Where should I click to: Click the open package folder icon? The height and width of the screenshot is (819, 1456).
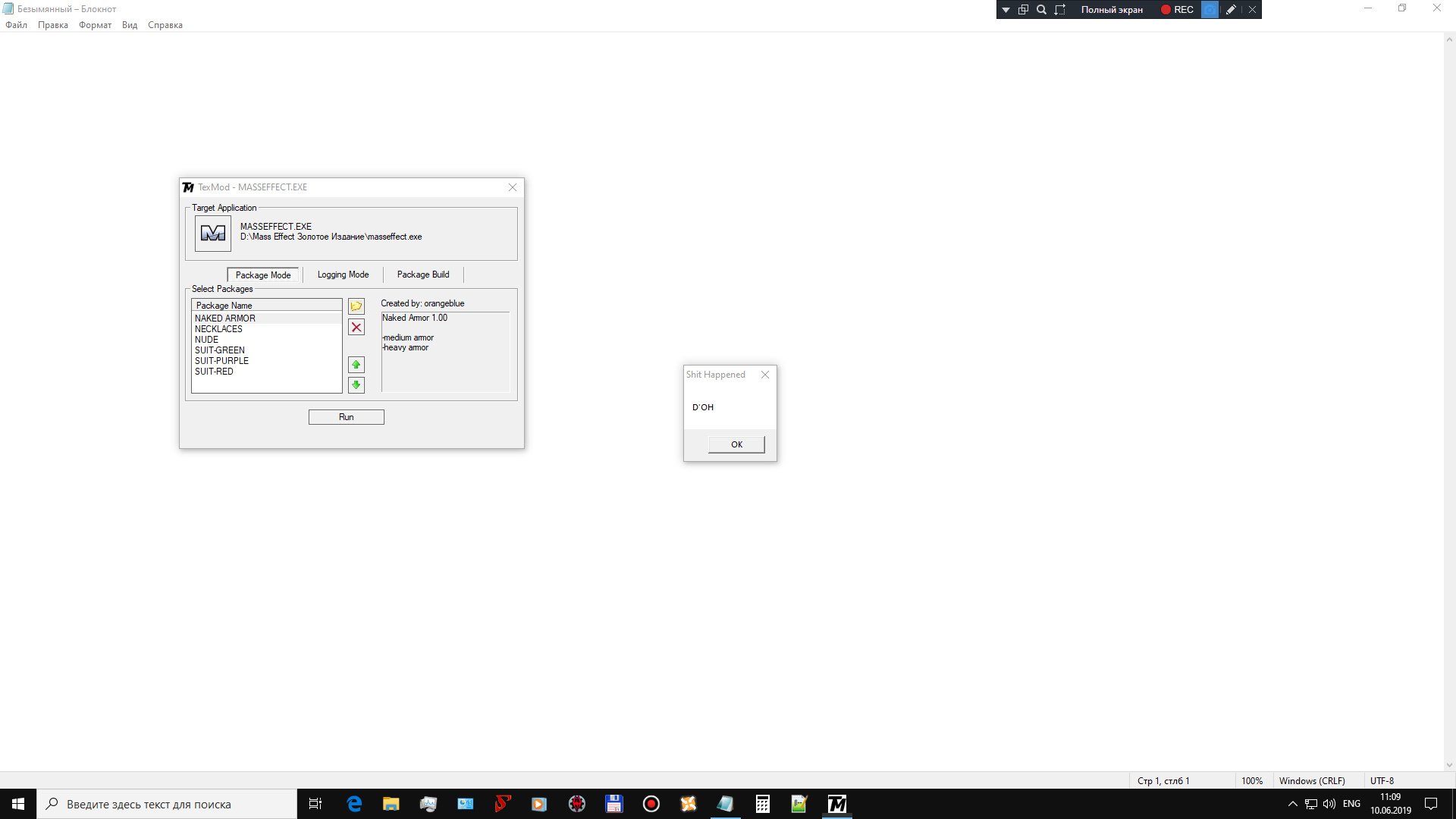(x=356, y=306)
